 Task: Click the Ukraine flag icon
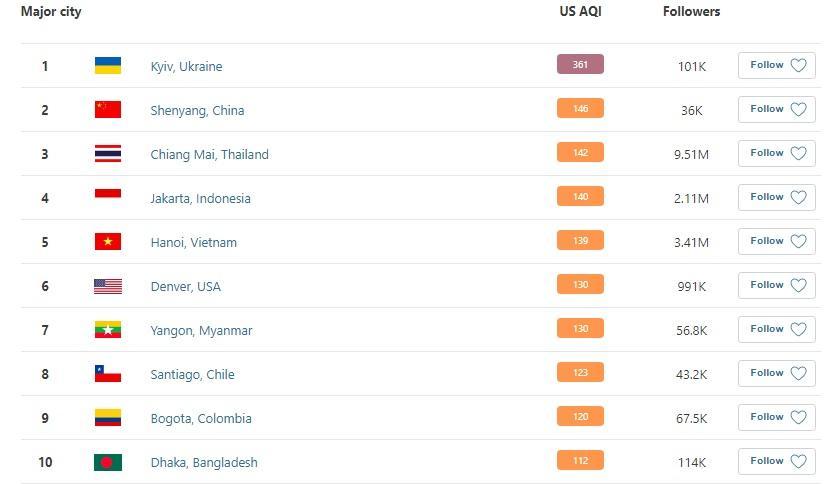point(108,66)
